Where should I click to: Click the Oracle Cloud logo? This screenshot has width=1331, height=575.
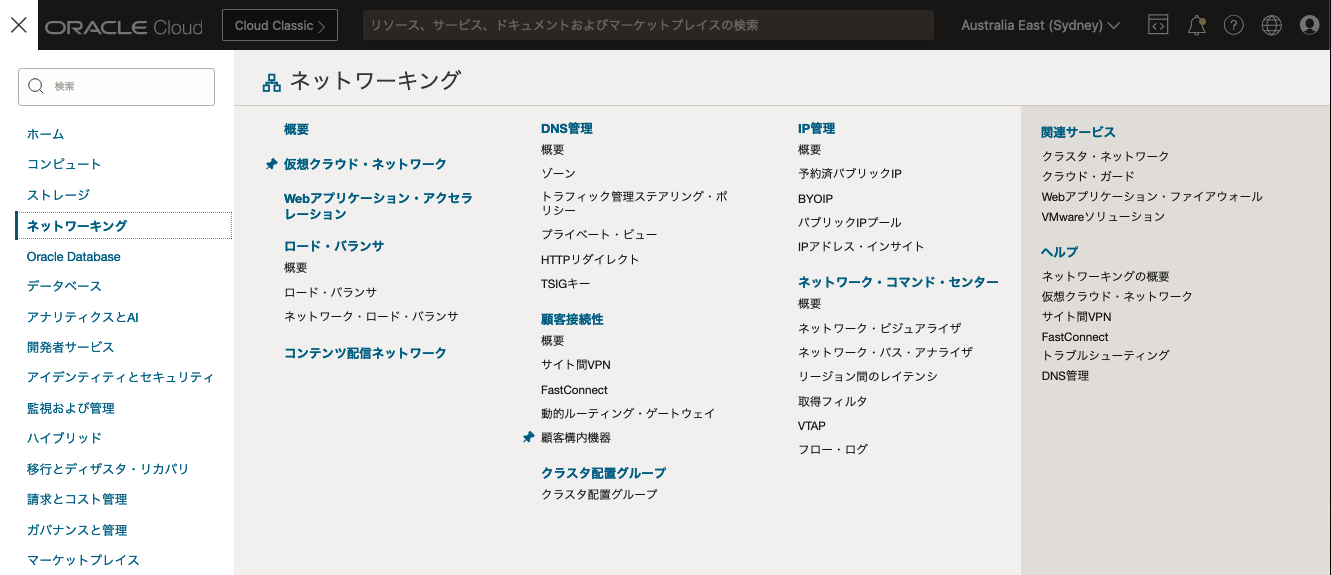coord(124,26)
